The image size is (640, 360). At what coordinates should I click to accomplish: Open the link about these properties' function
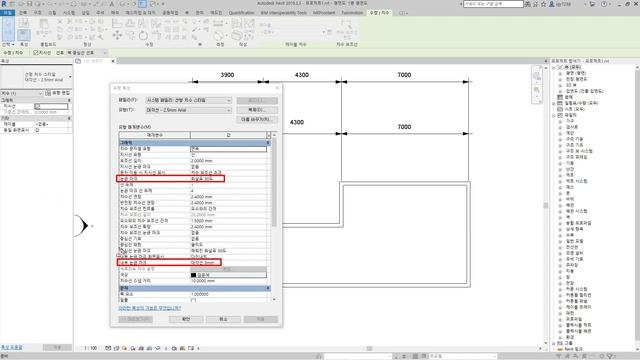(149, 308)
